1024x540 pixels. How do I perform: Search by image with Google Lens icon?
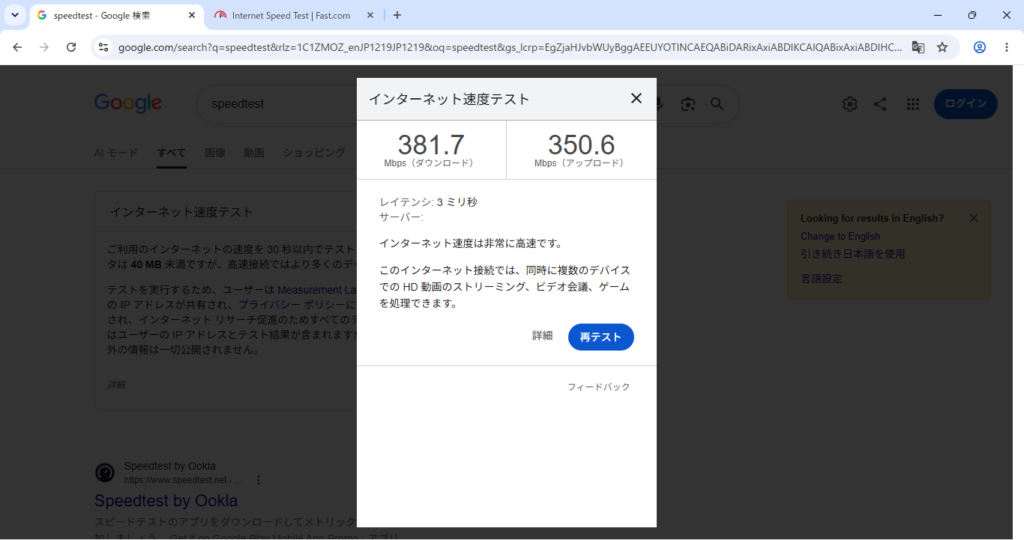click(688, 104)
